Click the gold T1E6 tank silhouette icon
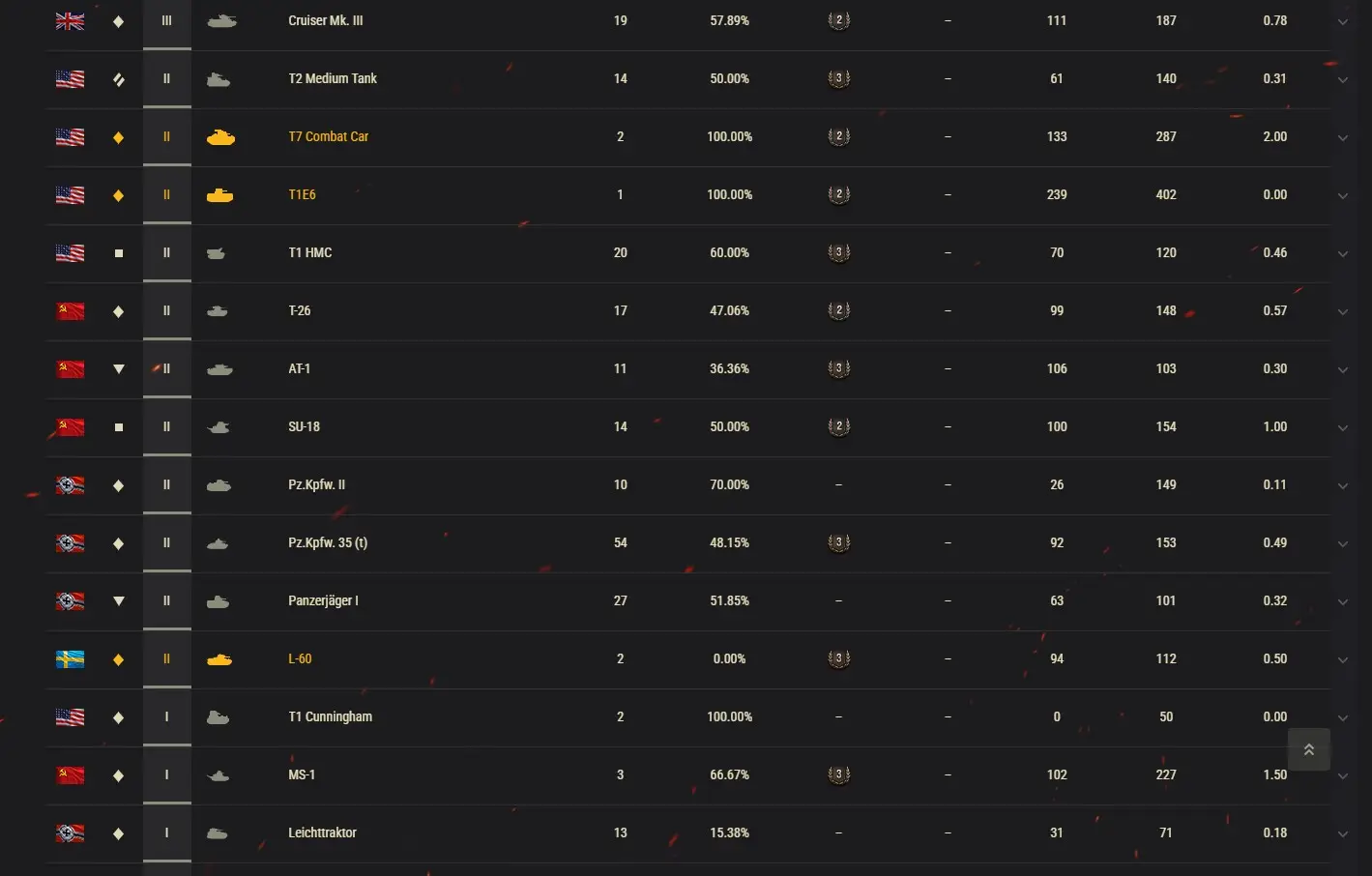 tap(220, 195)
